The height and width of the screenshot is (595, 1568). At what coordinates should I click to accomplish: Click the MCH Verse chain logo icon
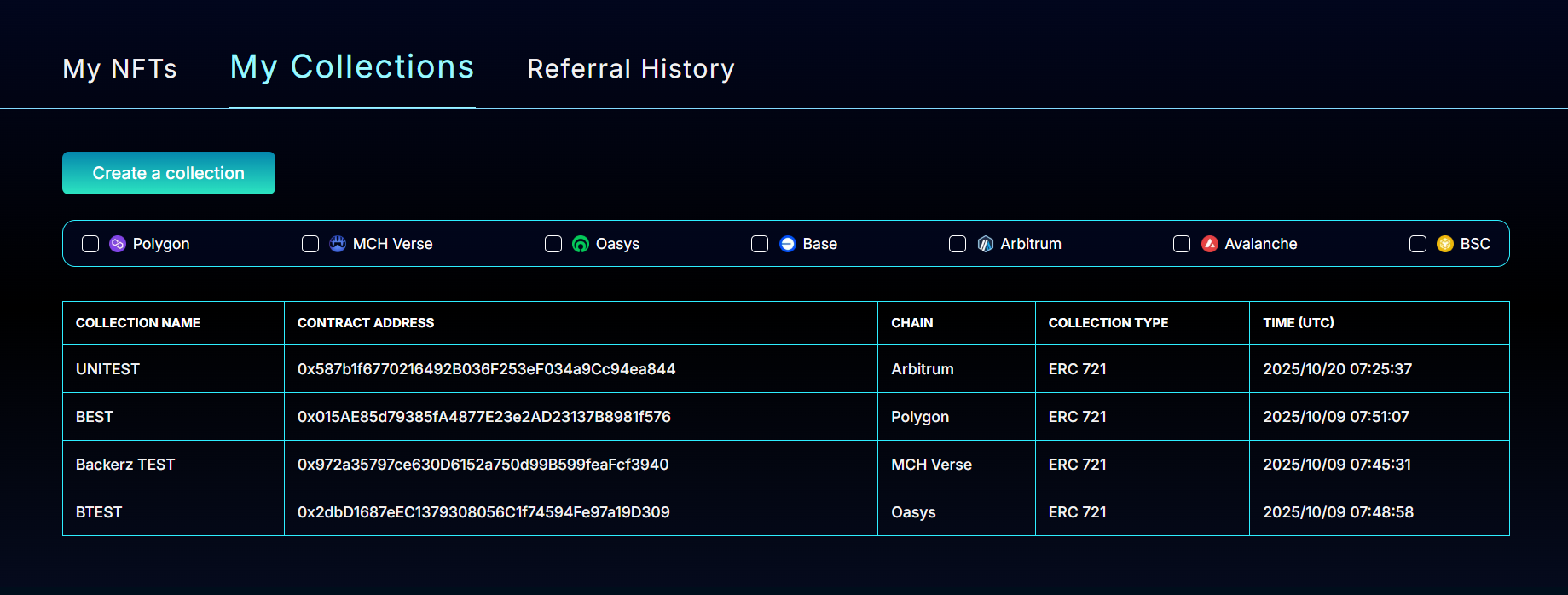338,244
